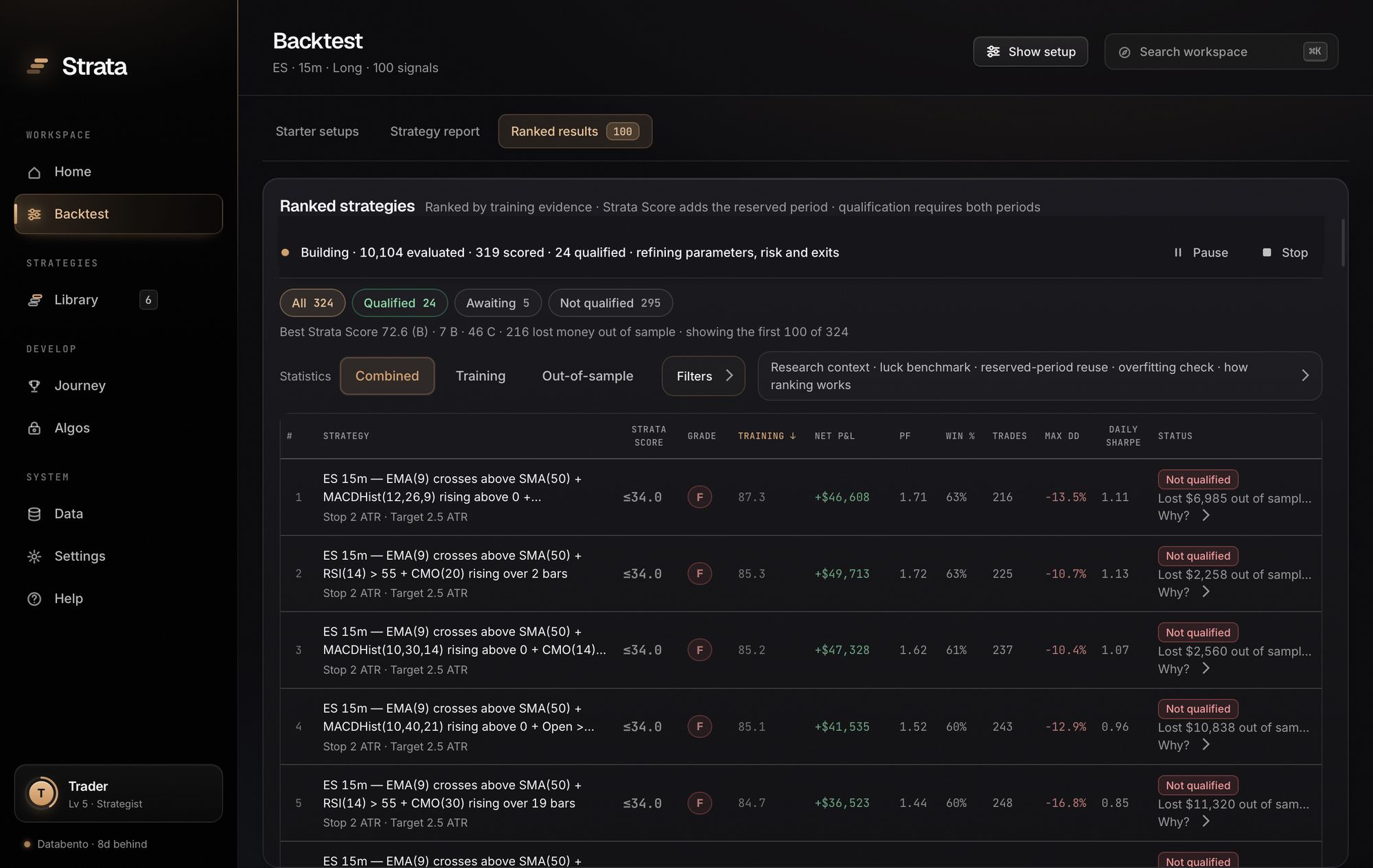Click the F grade badge for +$49,713 row
This screenshot has width=1373, height=868.
click(700, 574)
